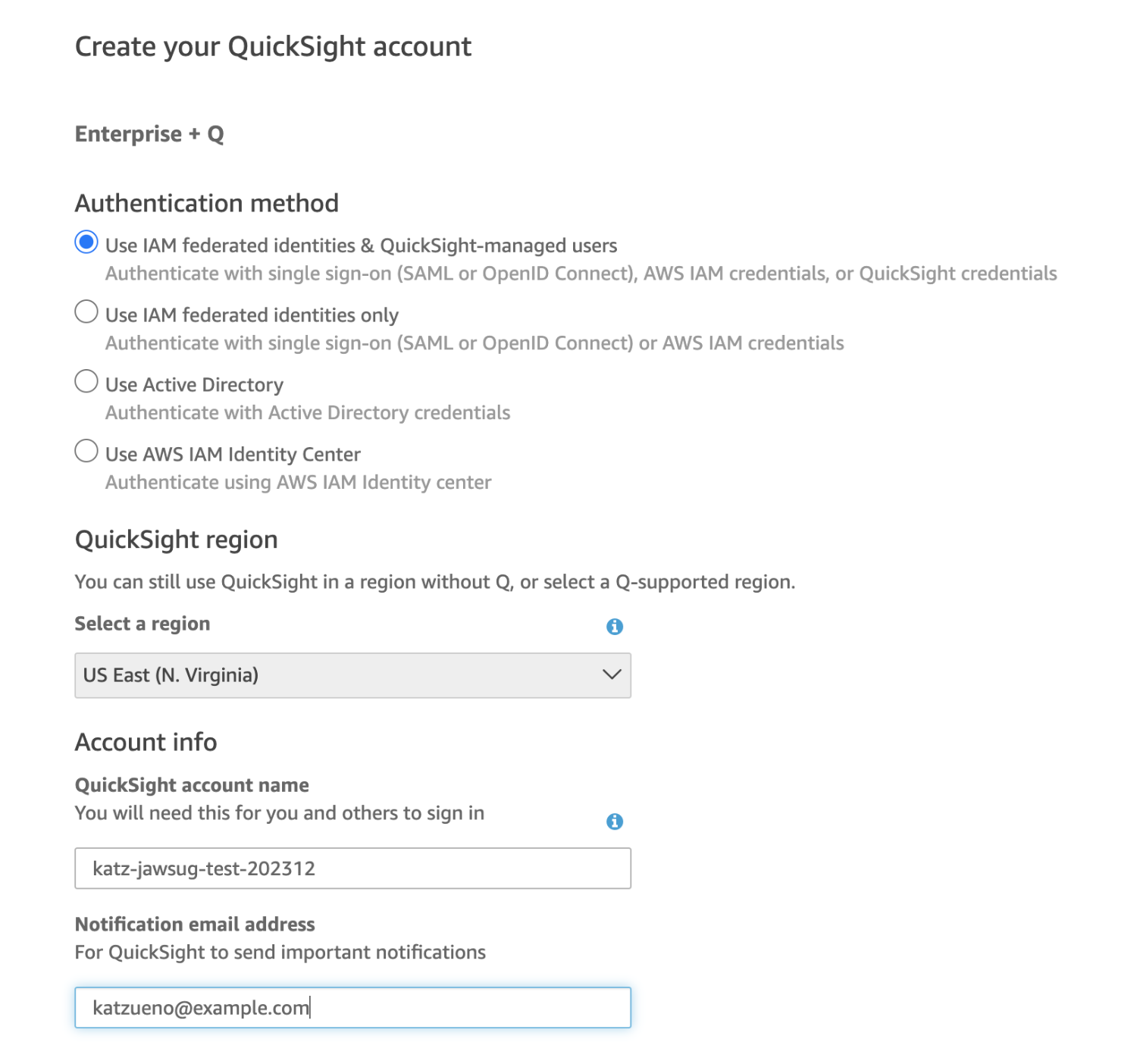Click the 'Use Active Directory' label text
1137x1064 pixels.
(194, 385)
